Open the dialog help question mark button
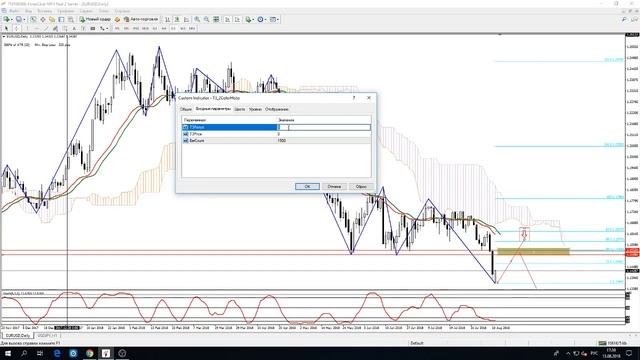Image resolution: width=640 pixels, height=360 pixels. pyautogui.click(x=354, y=98)
